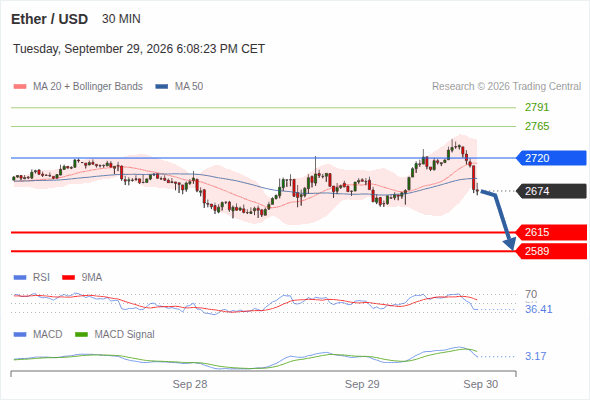Select the 30 MIN timeframe label
The height and width of the screenshot is (400, 590).
coord(121,19)
